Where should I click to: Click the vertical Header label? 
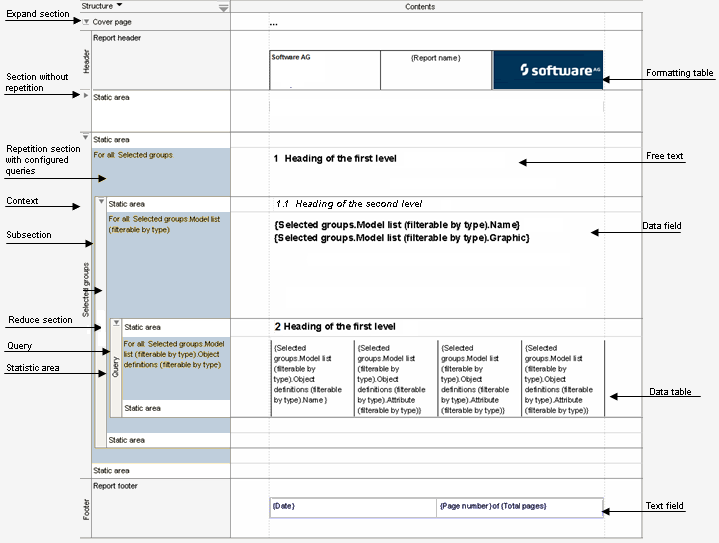coord(86,61)
